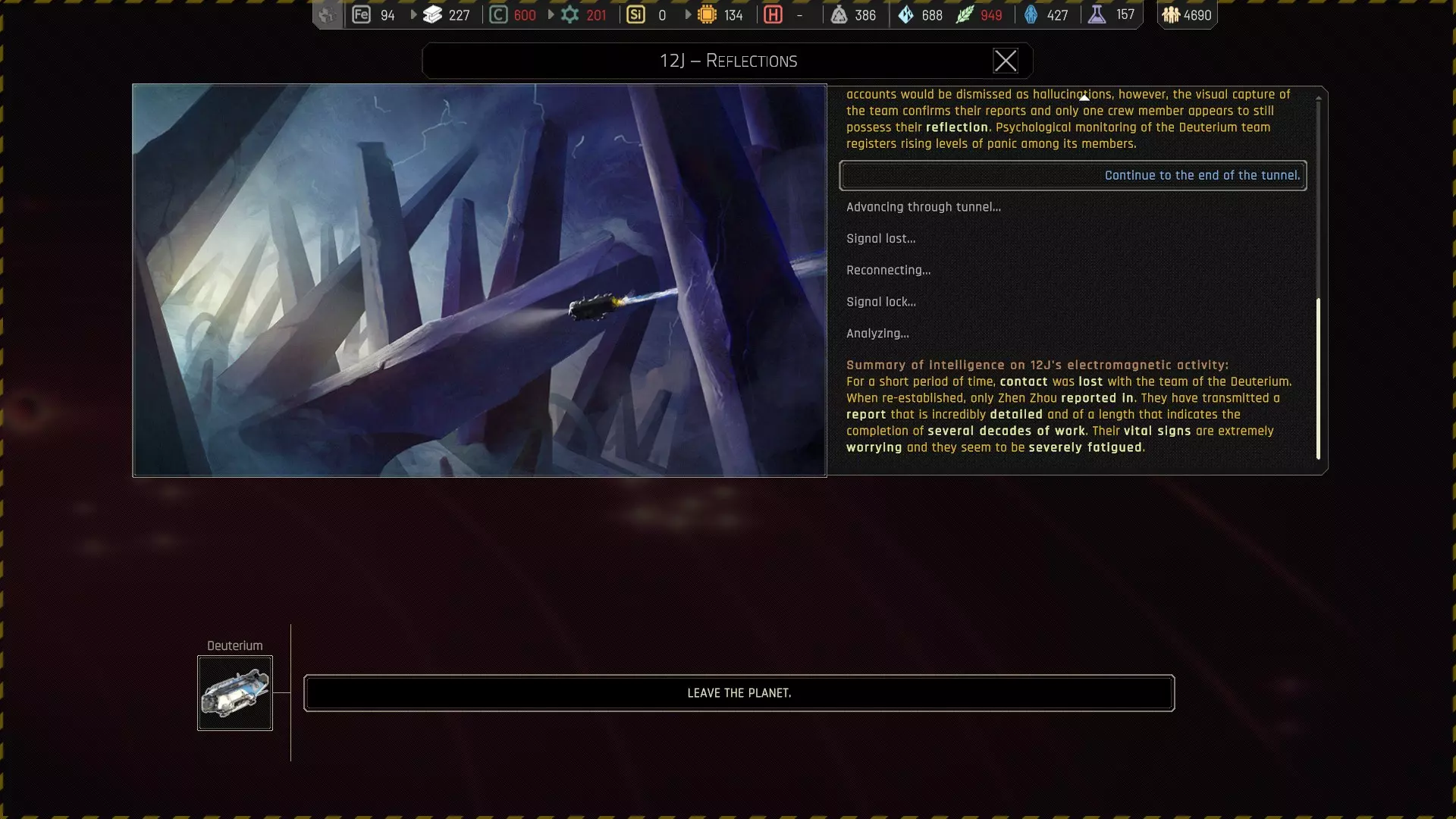Open the planet globe button in resource bar
1456x819 pixels.
pos(327,15)
